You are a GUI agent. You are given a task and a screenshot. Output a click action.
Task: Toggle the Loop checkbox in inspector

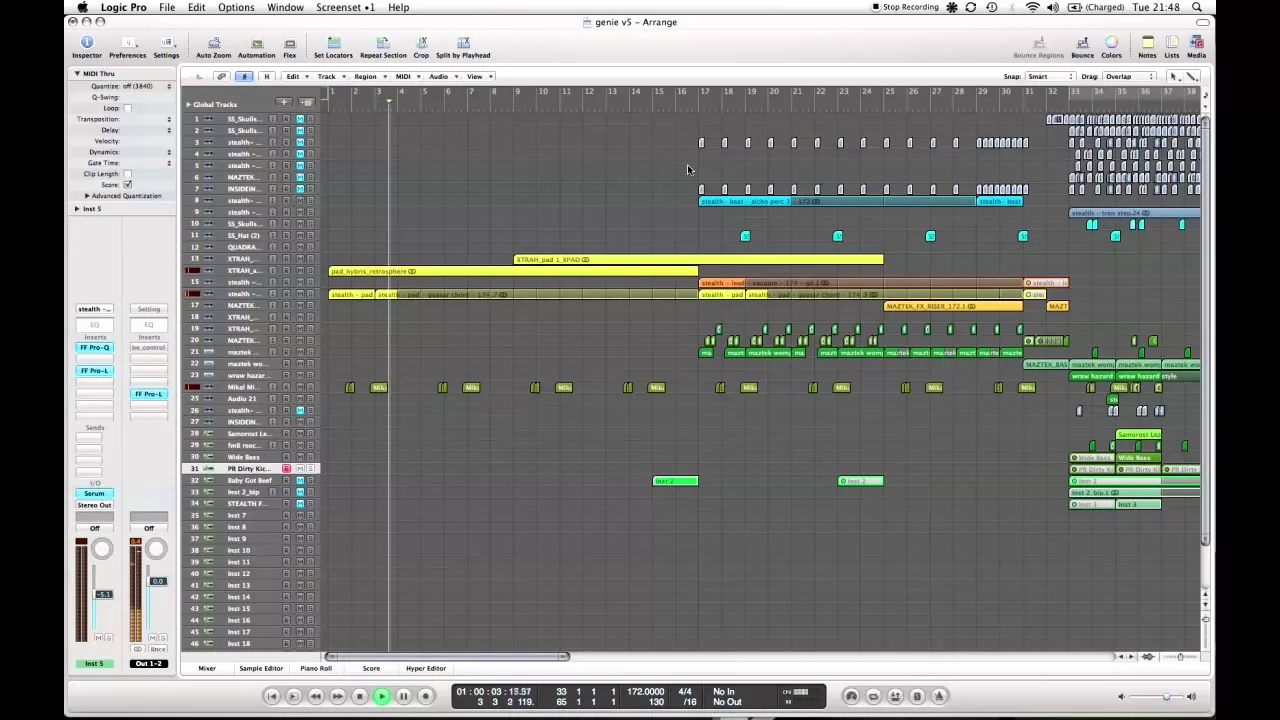[x=127, y=108]
